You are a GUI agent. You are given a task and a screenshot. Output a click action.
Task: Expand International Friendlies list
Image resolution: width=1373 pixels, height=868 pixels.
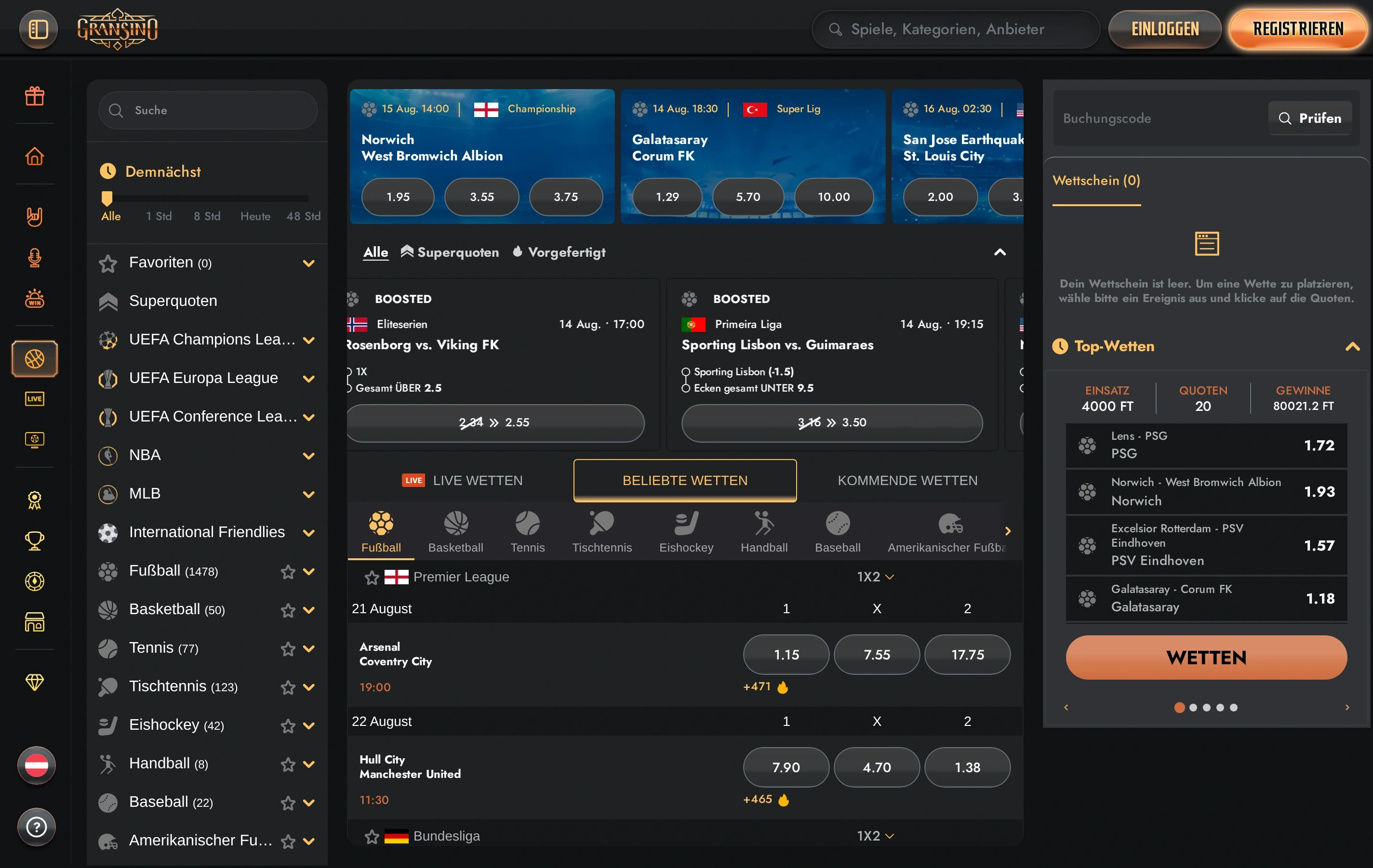pos(308,533)
